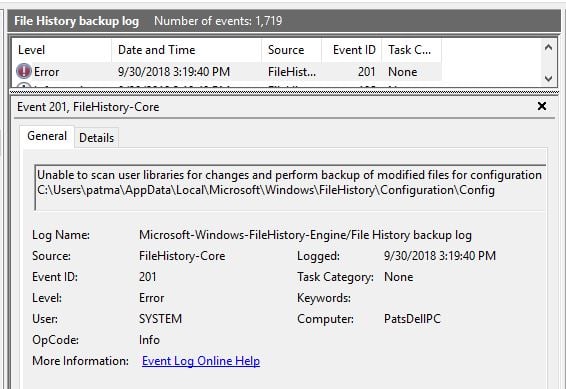Click the Logged value 9/30/2018 3:19:40 PM
The height and width of the screenshot is (389, 566).
pyautogui.click(x=440, y=256)
